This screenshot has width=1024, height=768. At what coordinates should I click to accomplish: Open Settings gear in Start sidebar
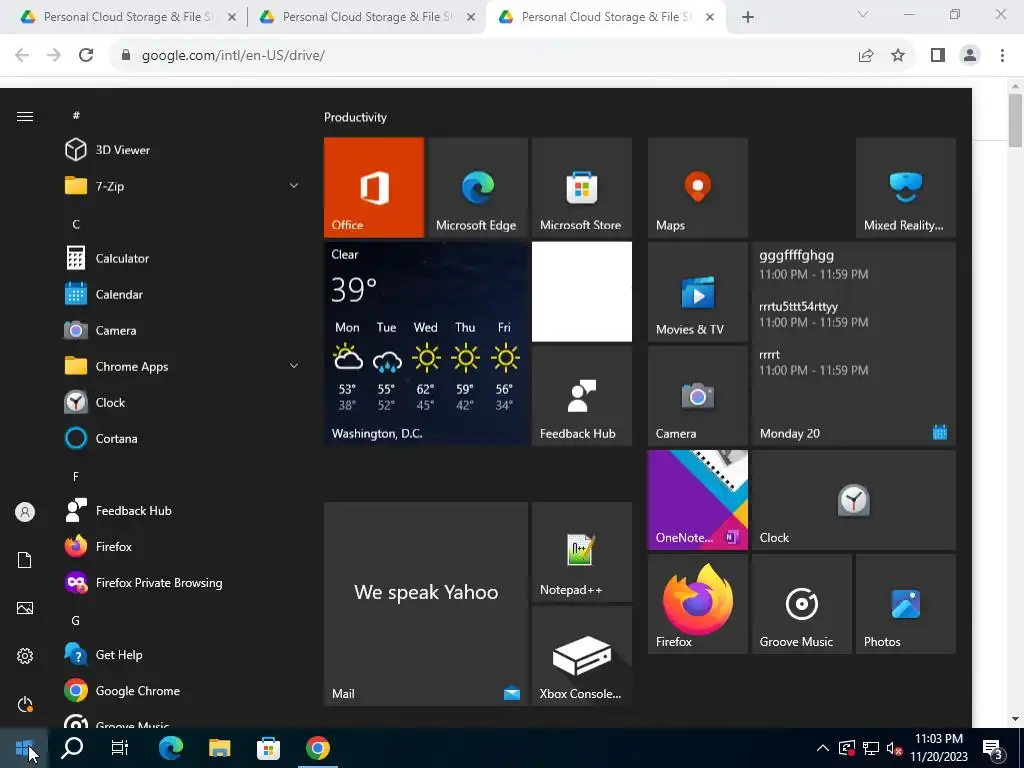coord(25,656)
